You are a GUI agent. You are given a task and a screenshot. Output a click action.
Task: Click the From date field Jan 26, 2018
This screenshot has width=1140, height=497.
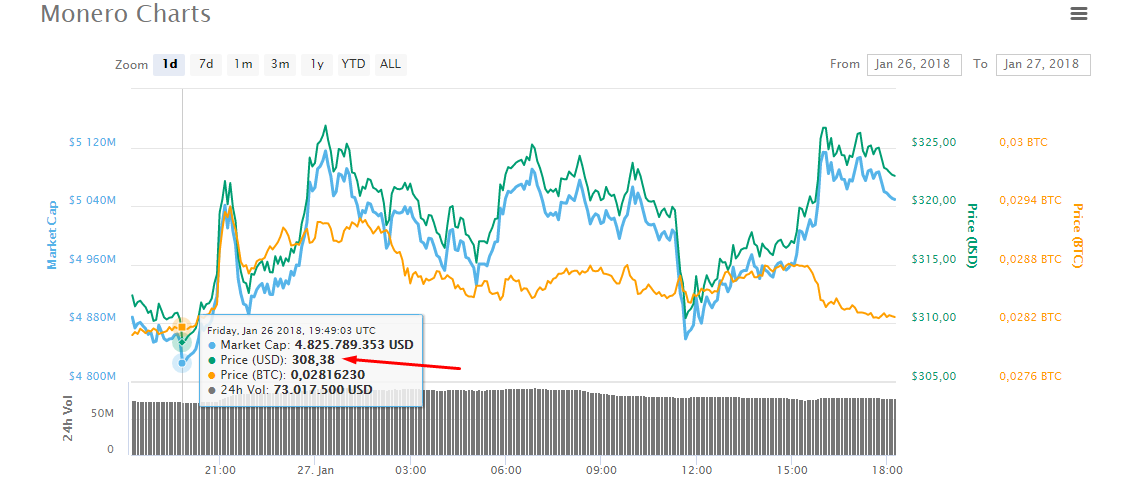pos(914,64)
